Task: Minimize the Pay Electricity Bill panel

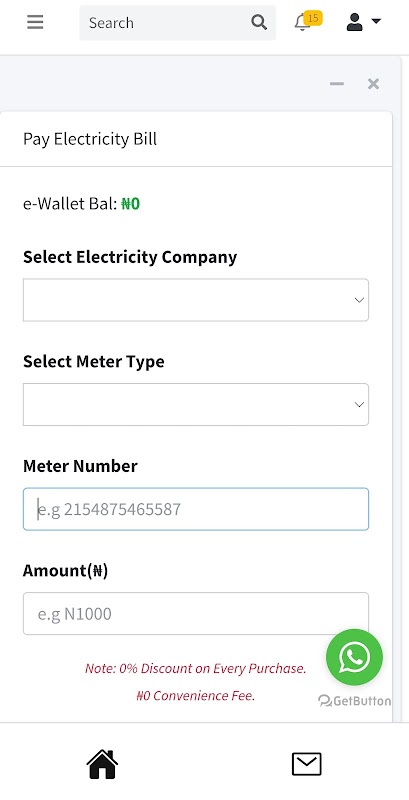Action: pos(337,84)
